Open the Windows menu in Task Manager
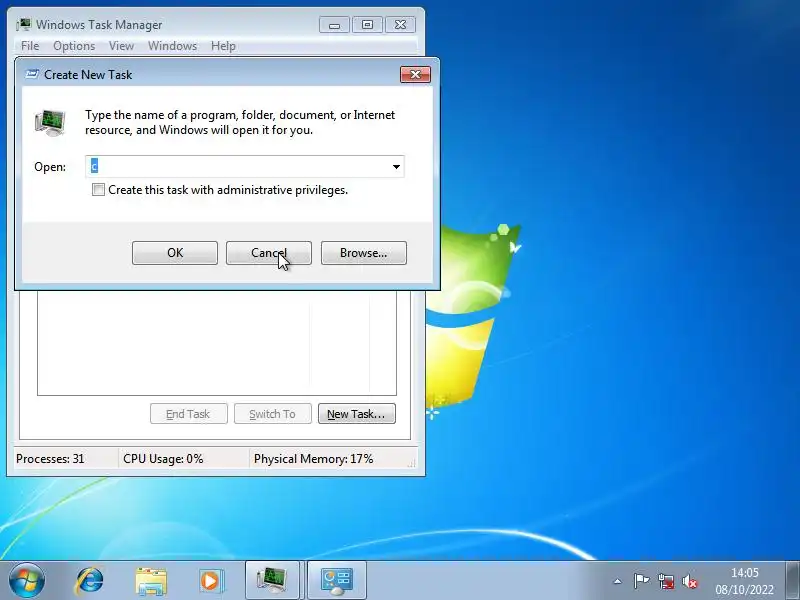This screenshot has height=600, width=800. 172,46
